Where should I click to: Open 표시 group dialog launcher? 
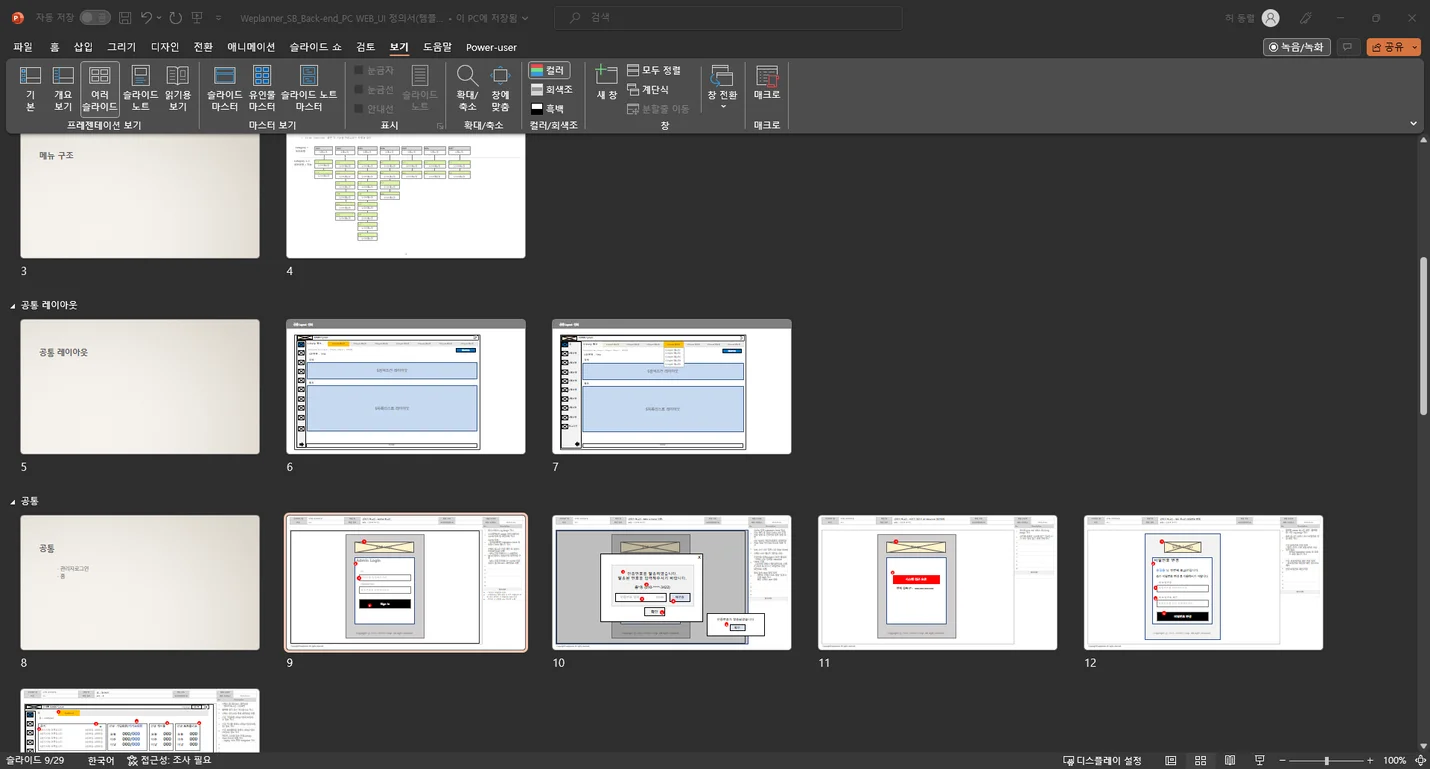pos(439,126)
